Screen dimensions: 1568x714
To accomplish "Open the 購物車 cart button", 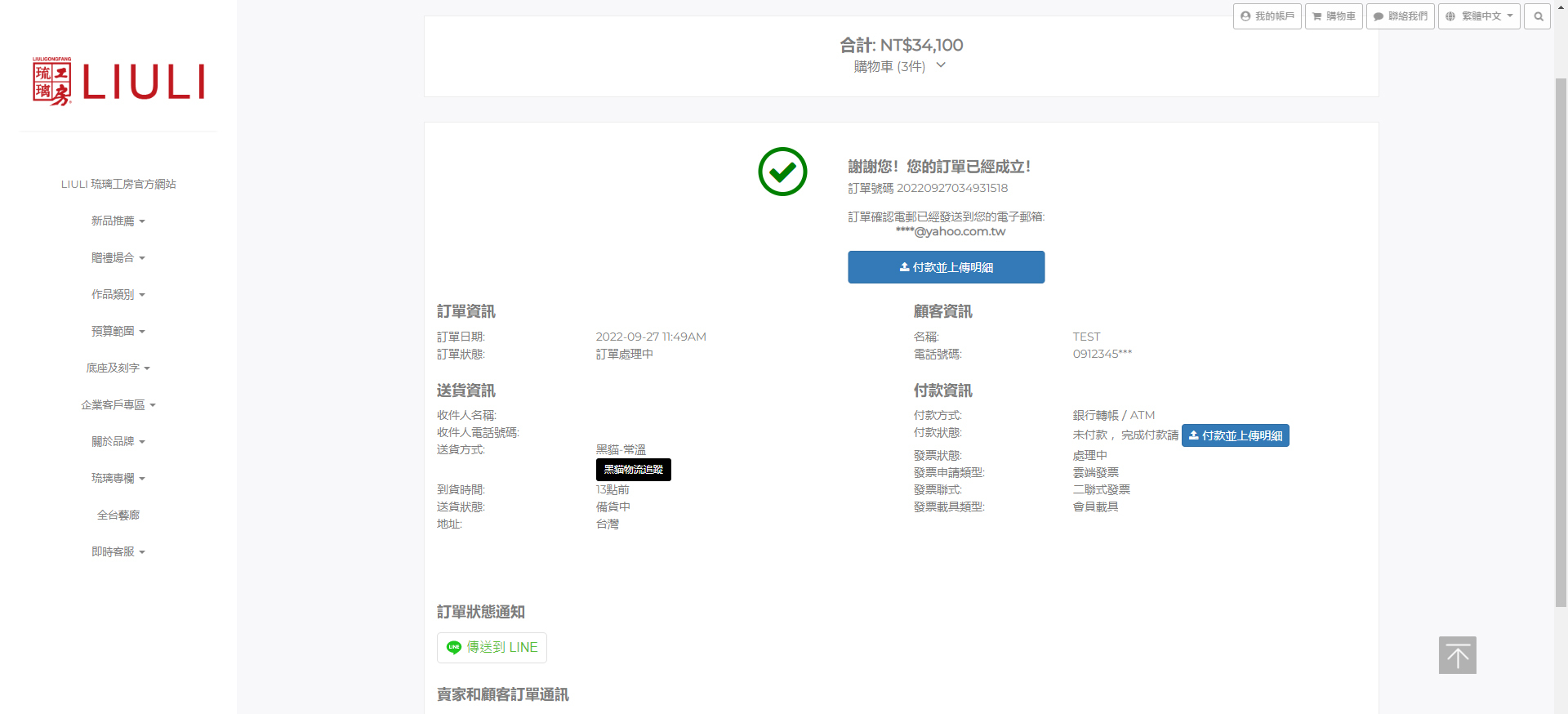I will click(x=1334, y=16).
